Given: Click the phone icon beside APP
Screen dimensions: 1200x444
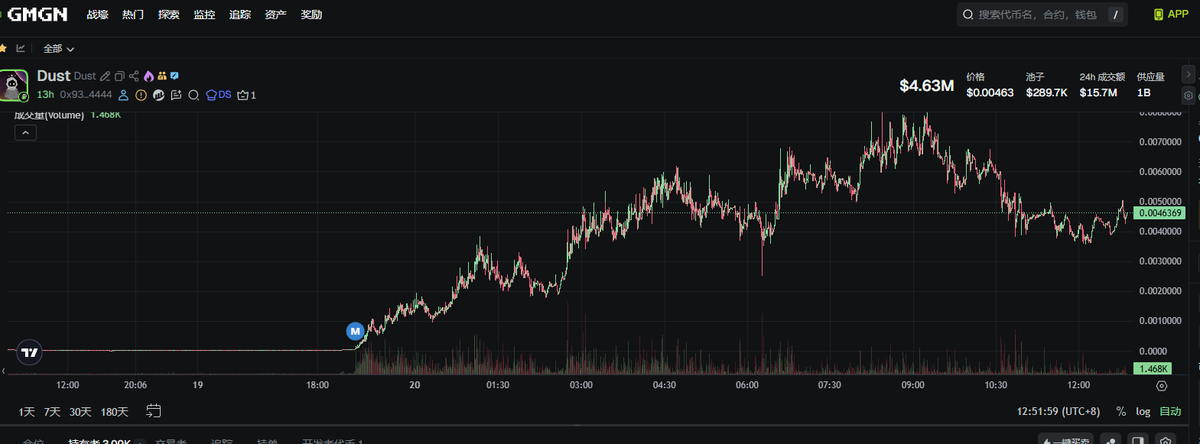Looking at the screenshot, I should (1158, 15).
